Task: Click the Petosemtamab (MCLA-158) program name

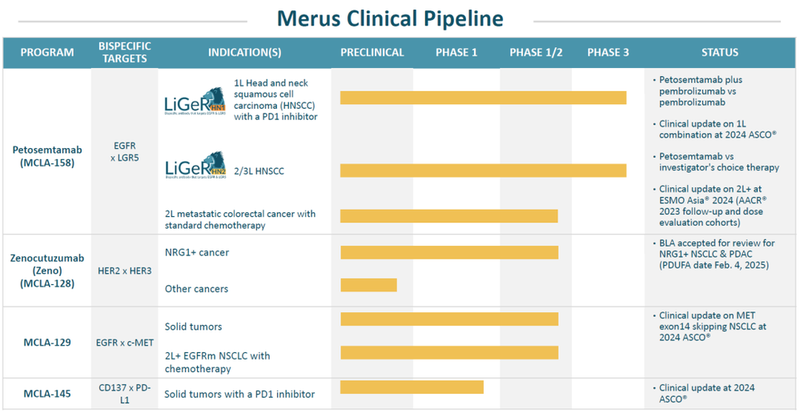Action: coord(45,157)
